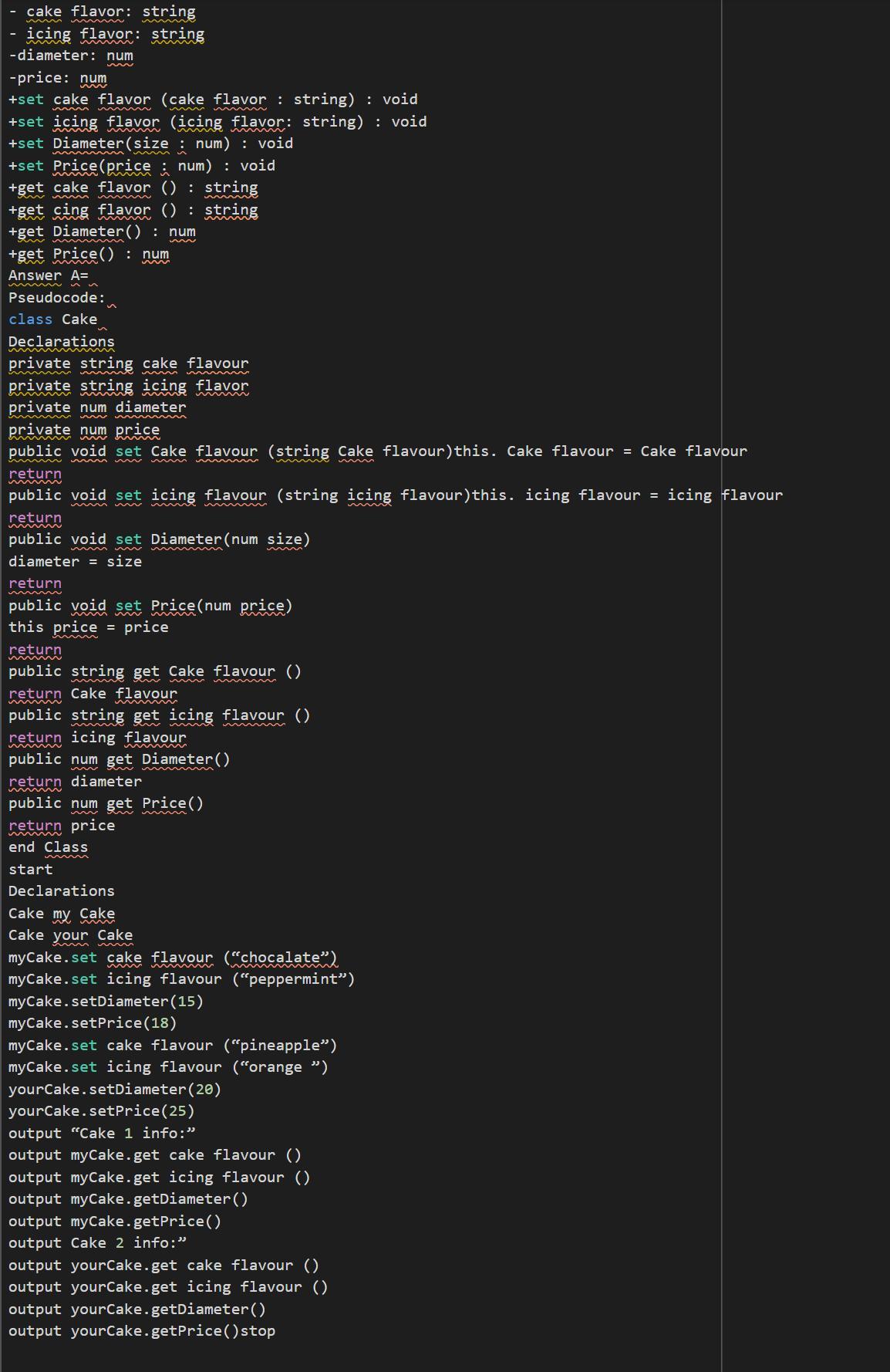Viewport: 890px width, 1372px height.
Task: Click 'return icing flavour' line
Action: point(97,738)
